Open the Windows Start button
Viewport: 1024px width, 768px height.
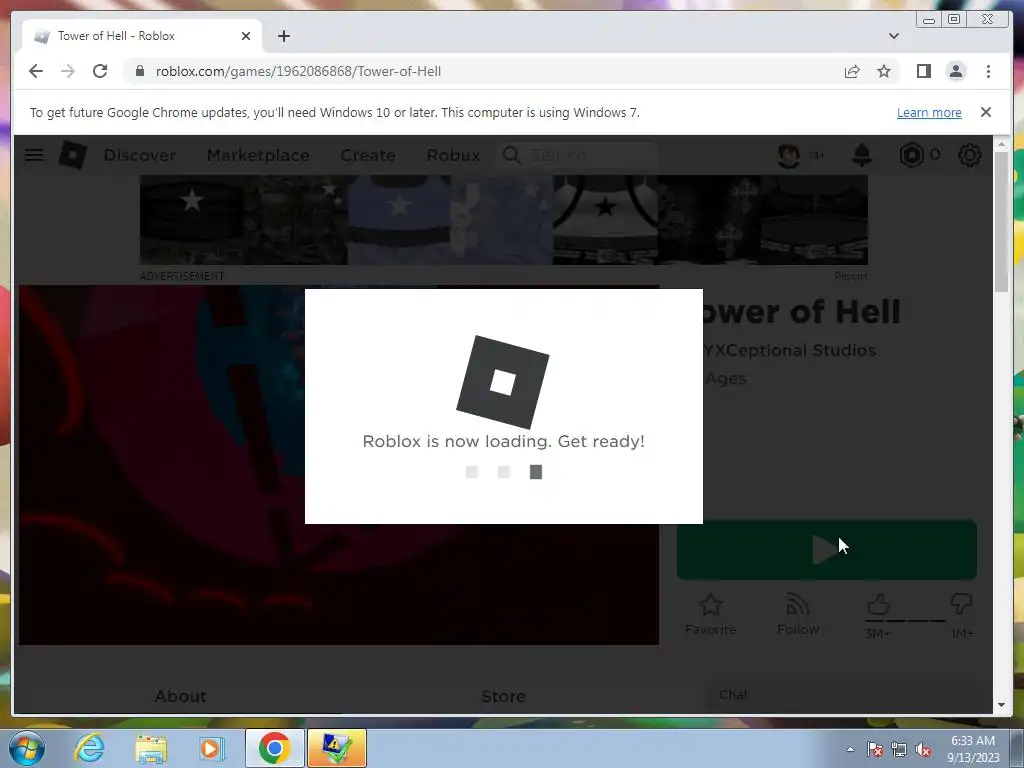coord(27,748)
